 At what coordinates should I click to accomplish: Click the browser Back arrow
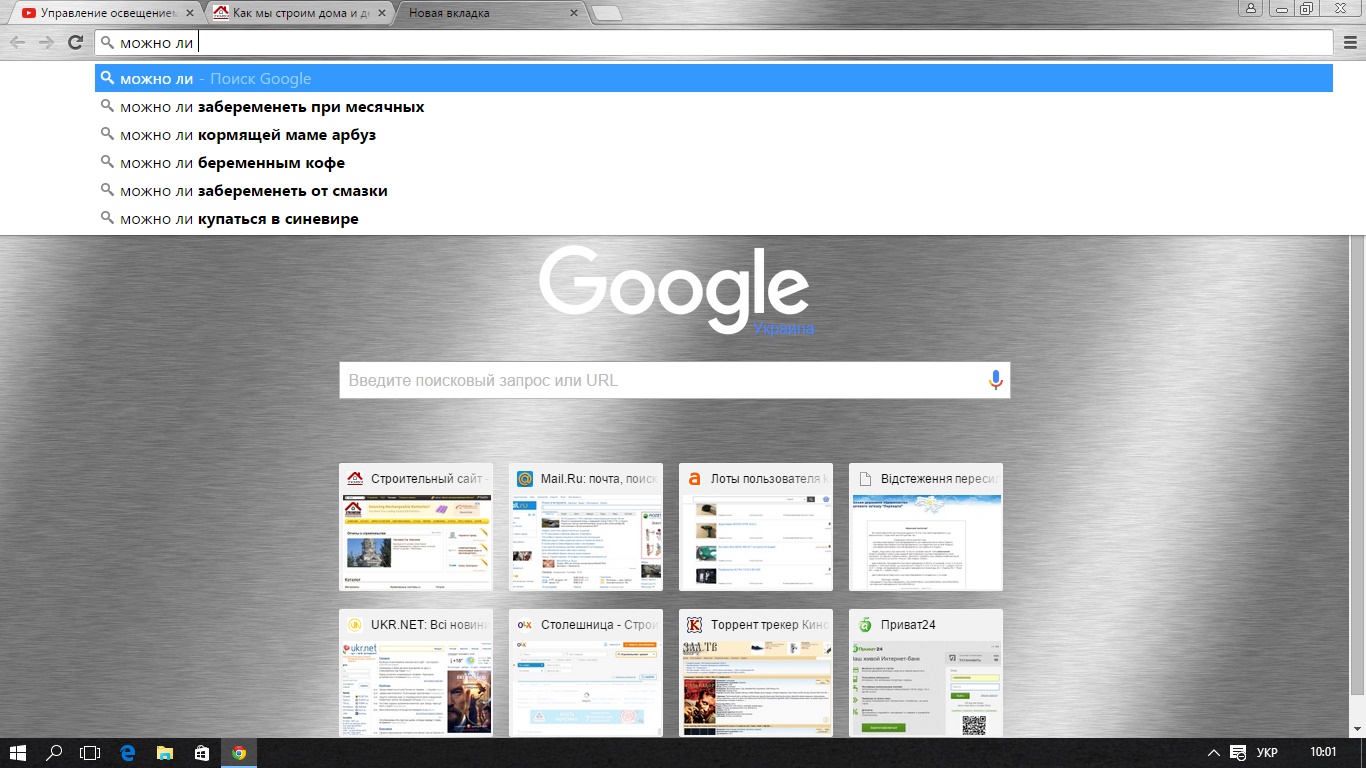[18, 42]
